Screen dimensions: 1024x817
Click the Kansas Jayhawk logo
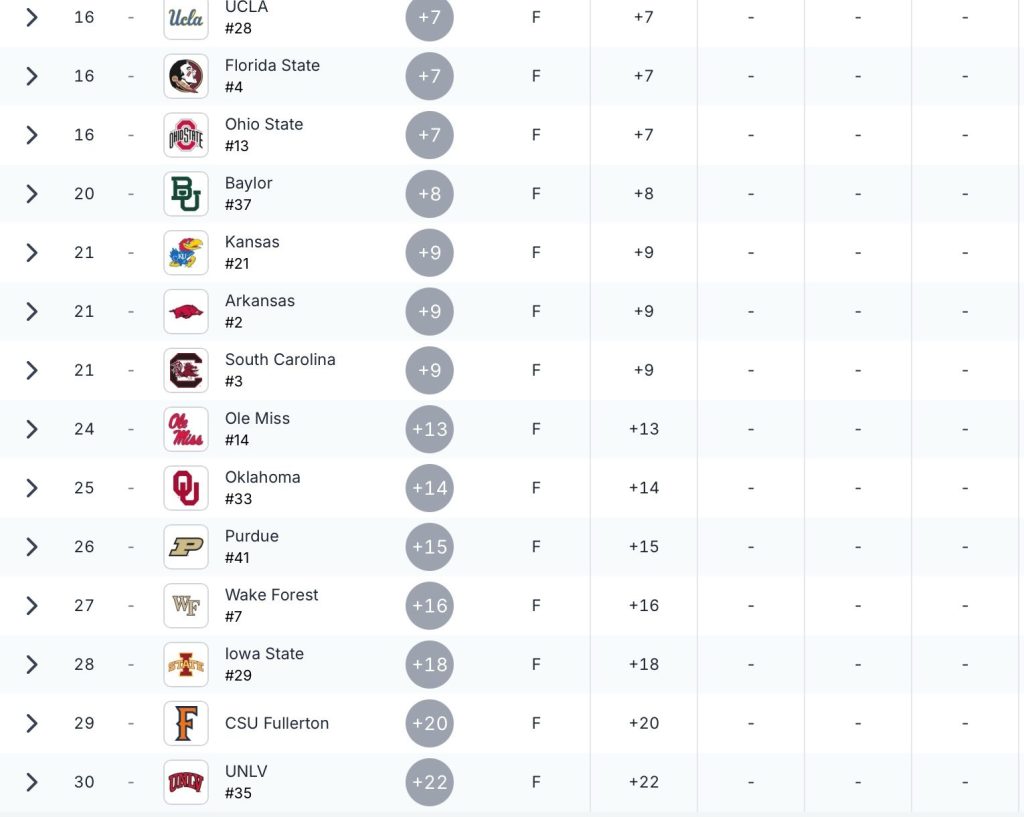point(186,253)
